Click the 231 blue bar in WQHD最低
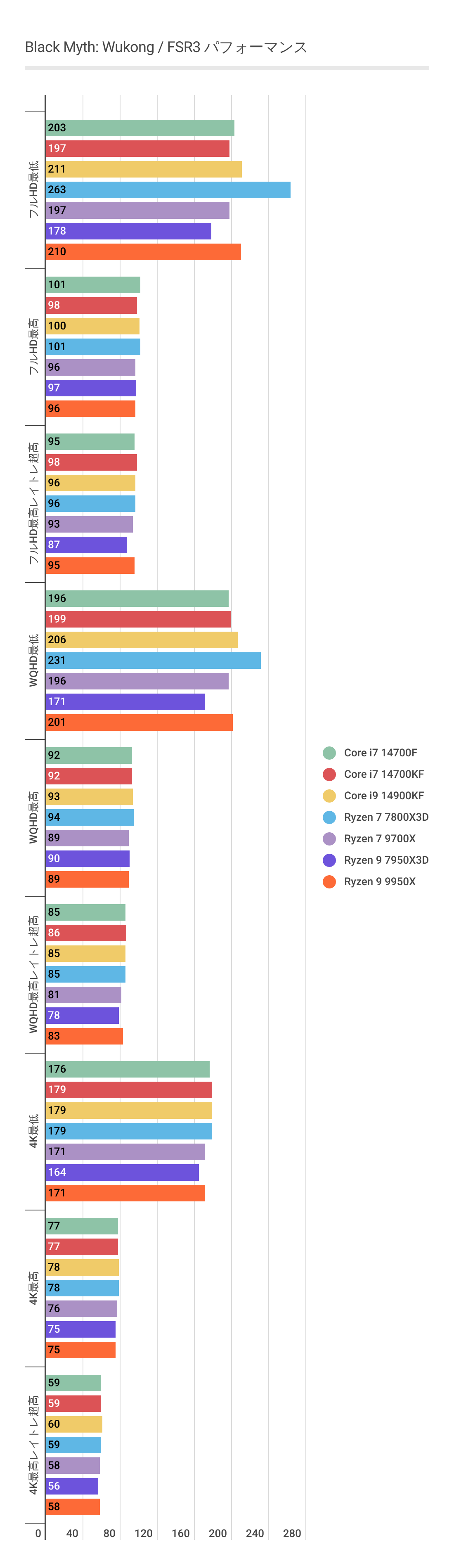Viewport: 454px width, 1568px height. click(154, 661)
